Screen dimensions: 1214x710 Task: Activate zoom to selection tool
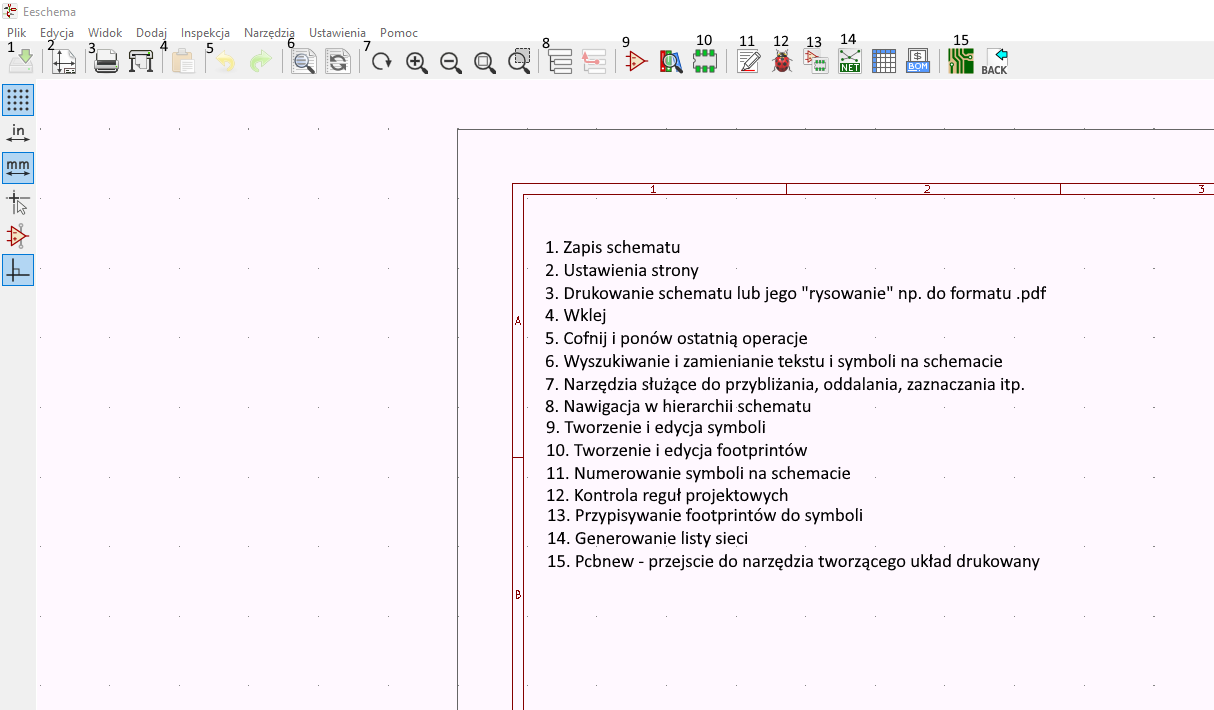coord(519,62)
